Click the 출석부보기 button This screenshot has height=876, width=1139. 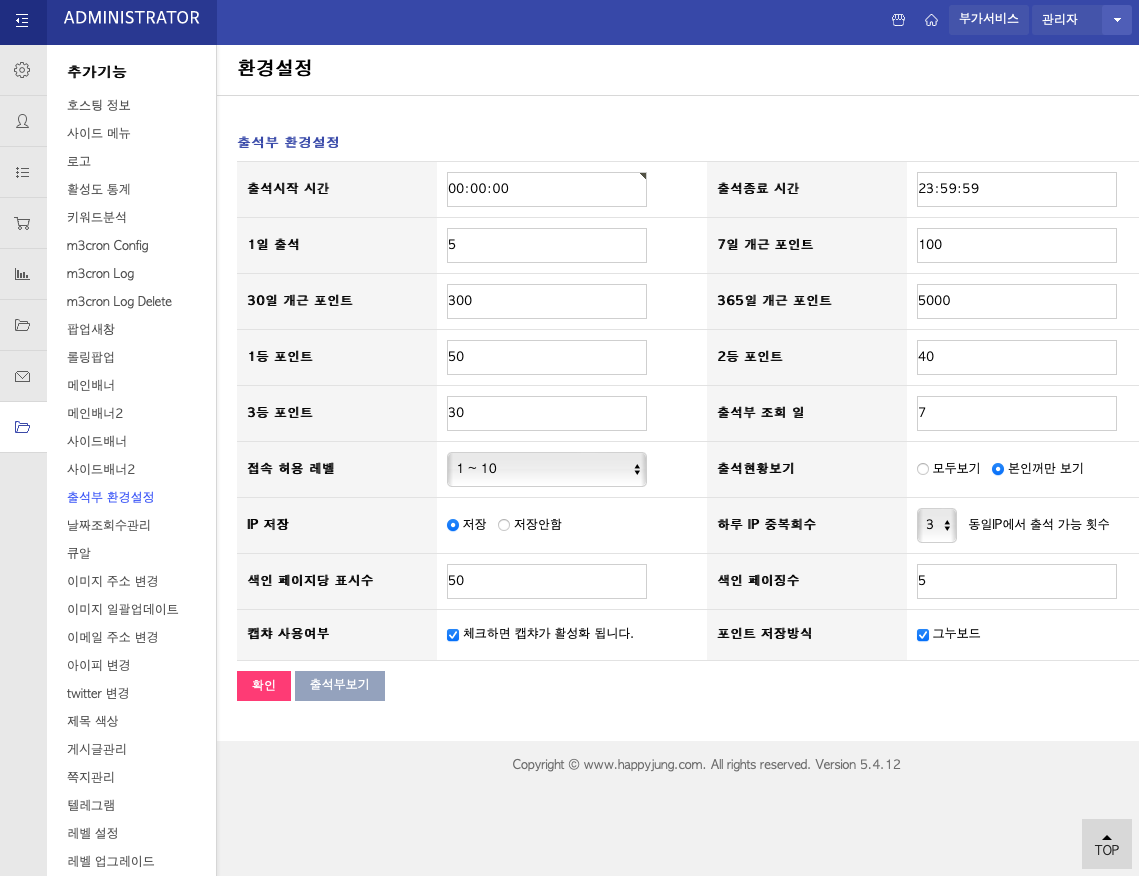pos(340,685)
